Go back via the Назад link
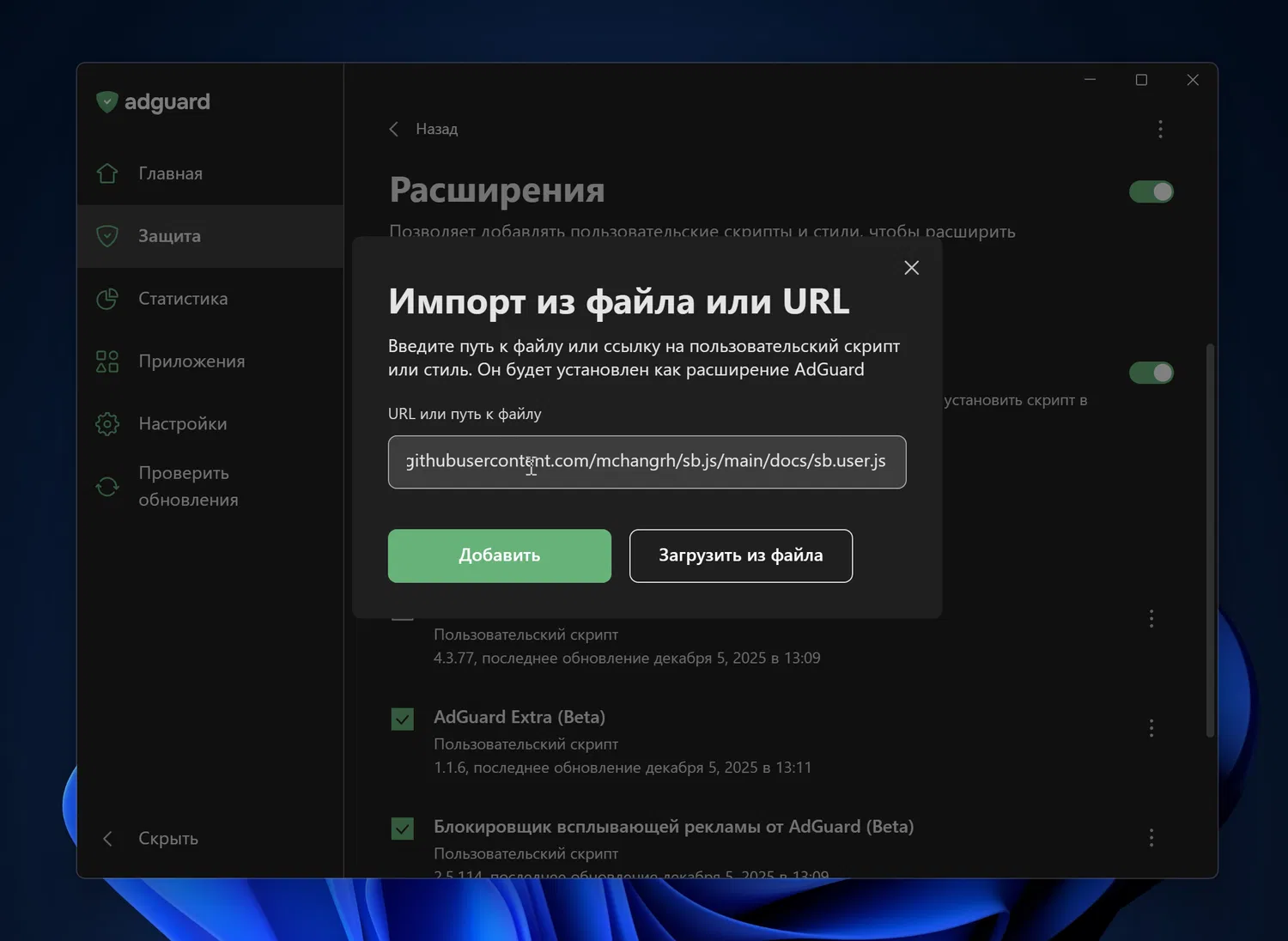The height and width of the screenshot is (941, 1288). click(x=436, y=129)
